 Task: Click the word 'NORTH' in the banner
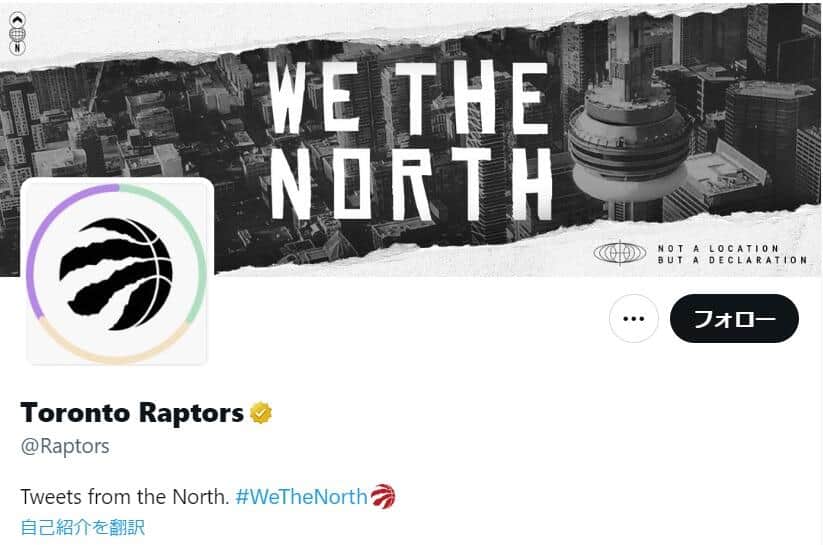[x=412, y=183]
